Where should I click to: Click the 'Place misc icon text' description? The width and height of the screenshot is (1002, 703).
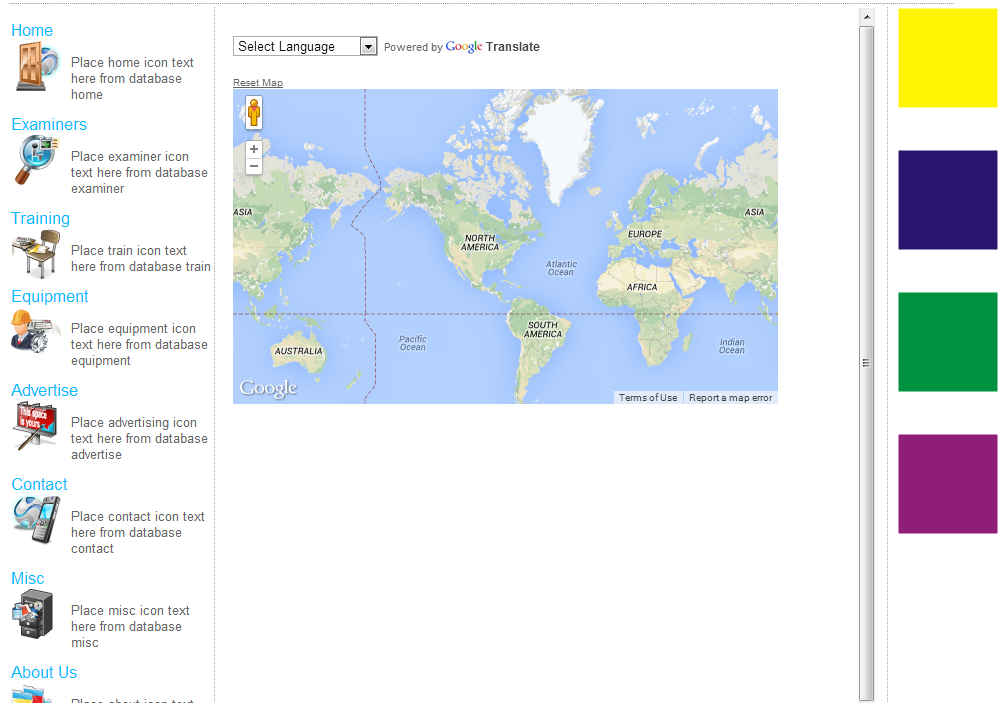point(130,626)
